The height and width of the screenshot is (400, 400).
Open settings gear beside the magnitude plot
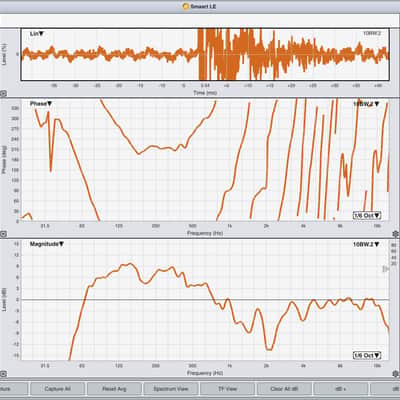point(396,374)
